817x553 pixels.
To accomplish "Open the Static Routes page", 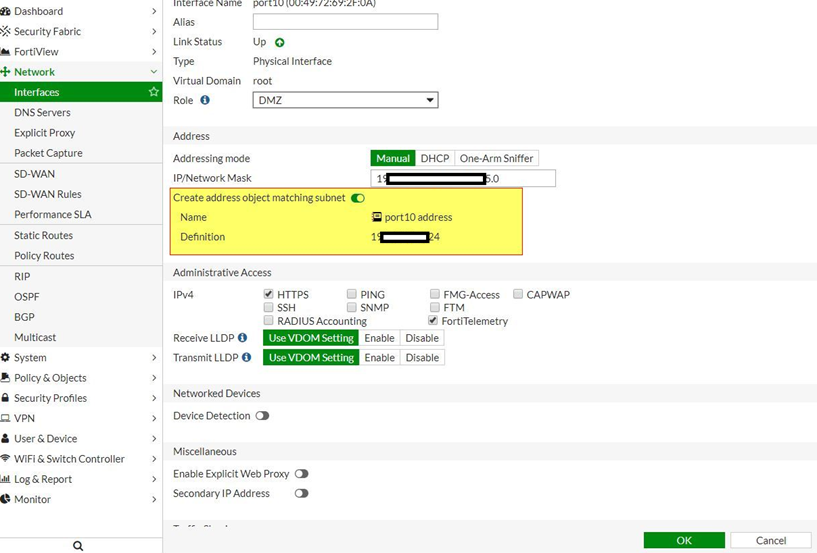I will pyautogui.click(x=43, y=235).
